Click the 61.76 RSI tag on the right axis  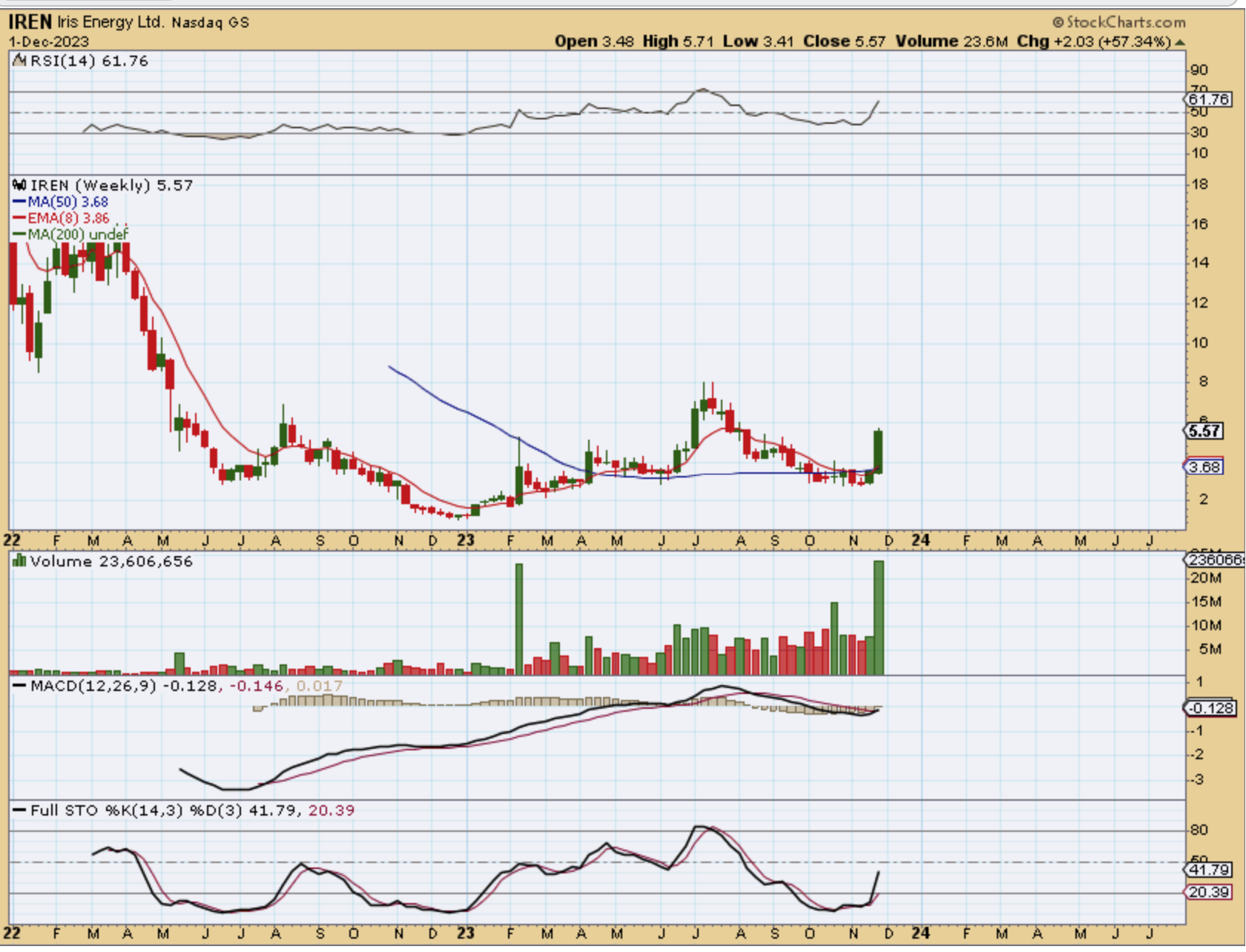click(x=1208, y=99)
